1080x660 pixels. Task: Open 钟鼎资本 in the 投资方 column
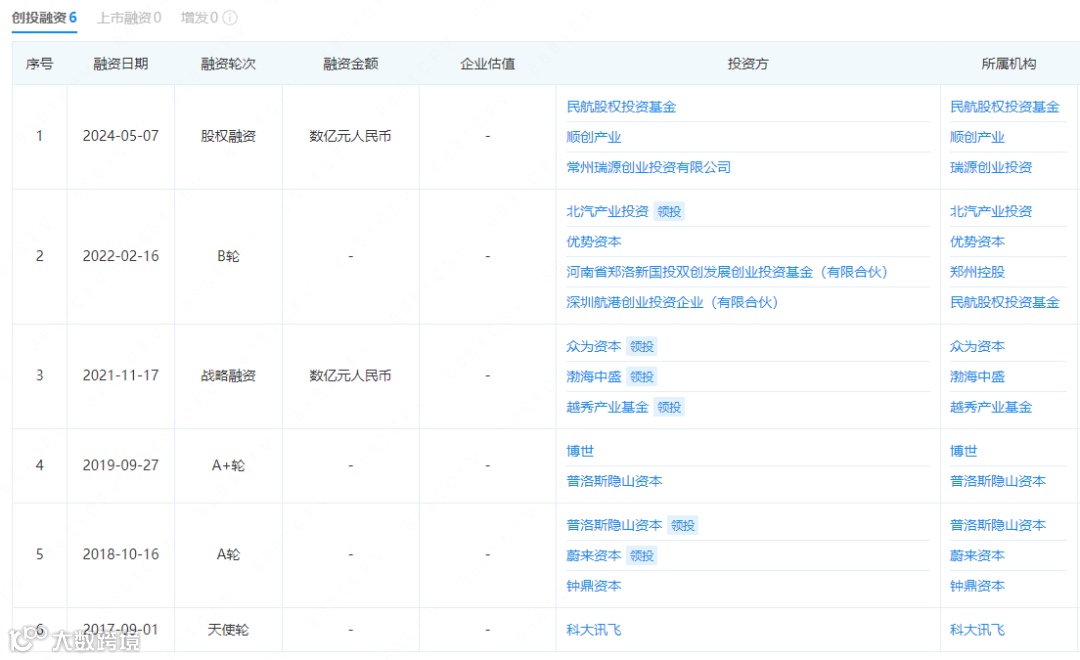[593, 586]
